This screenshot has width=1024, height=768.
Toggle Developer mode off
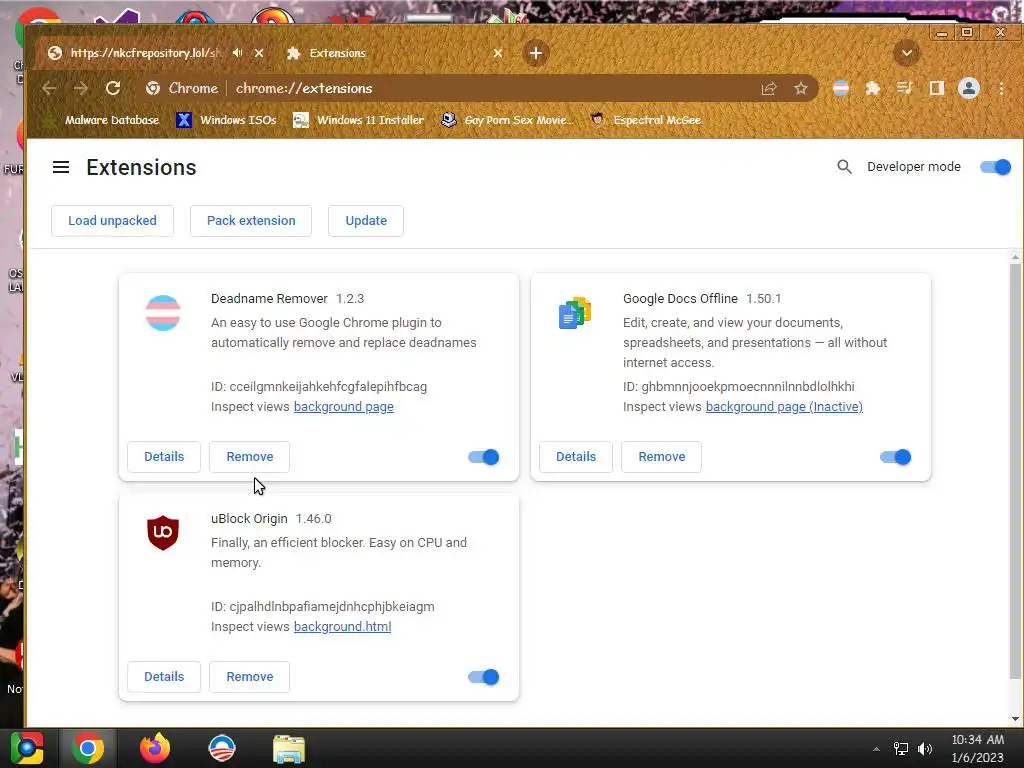coord(995,167)
